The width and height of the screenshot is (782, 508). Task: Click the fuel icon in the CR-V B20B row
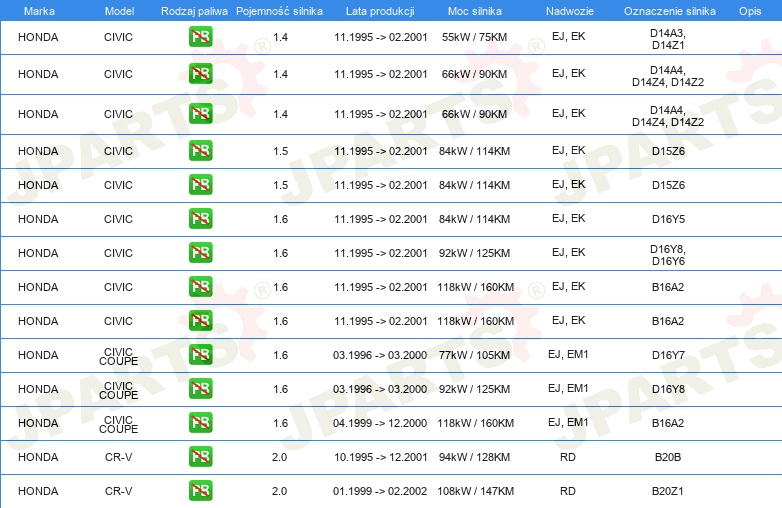pos(200,457)
